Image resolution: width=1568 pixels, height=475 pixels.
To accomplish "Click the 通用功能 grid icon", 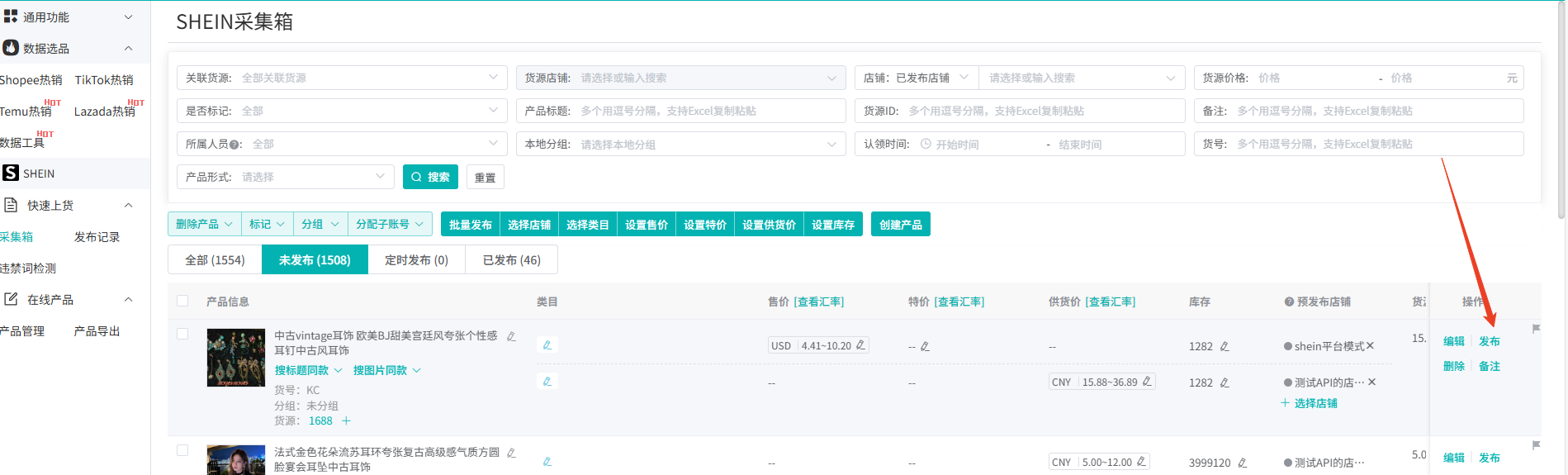I will [x=11, y=16].
